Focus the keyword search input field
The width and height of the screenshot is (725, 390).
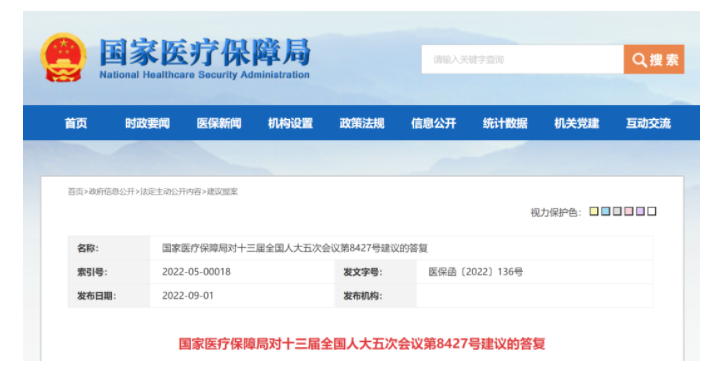(x=522, y=59)
